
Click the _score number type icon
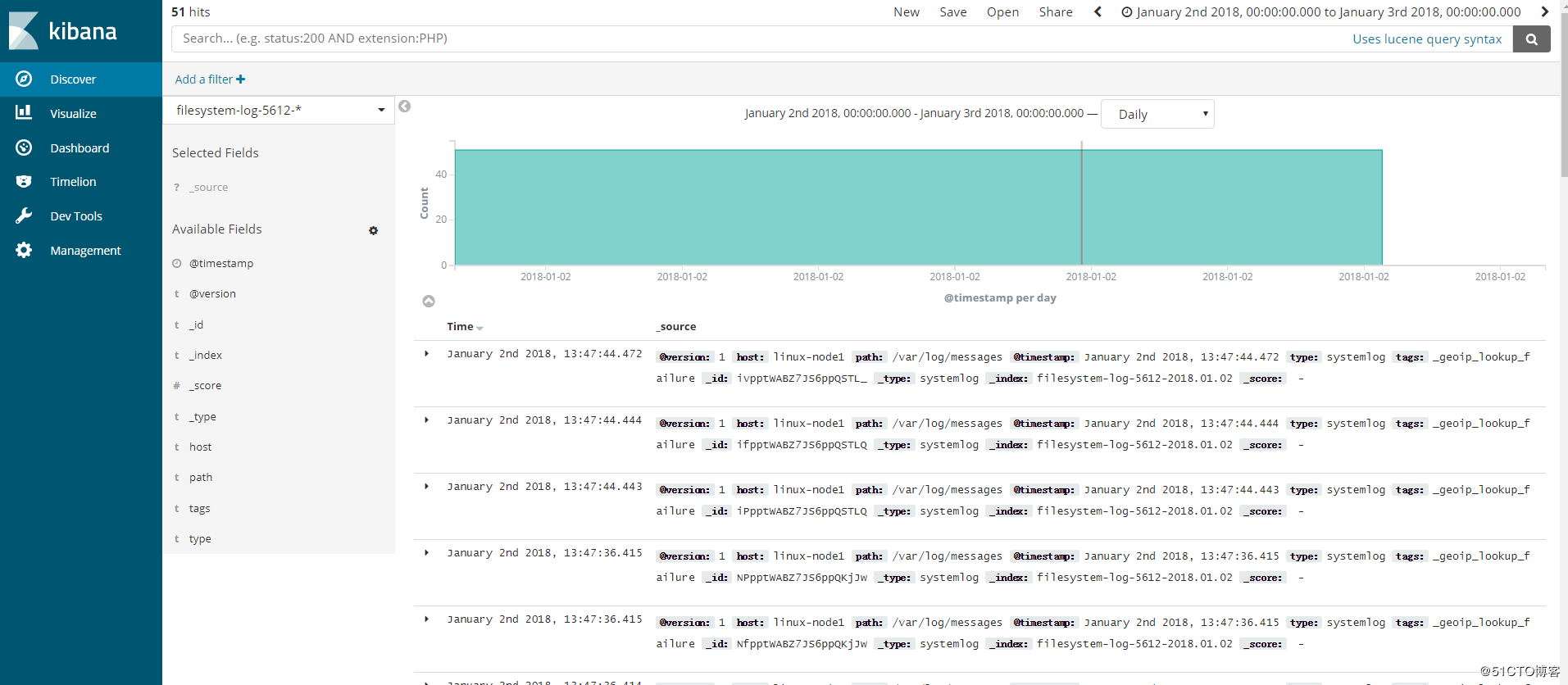pos(176,385)
